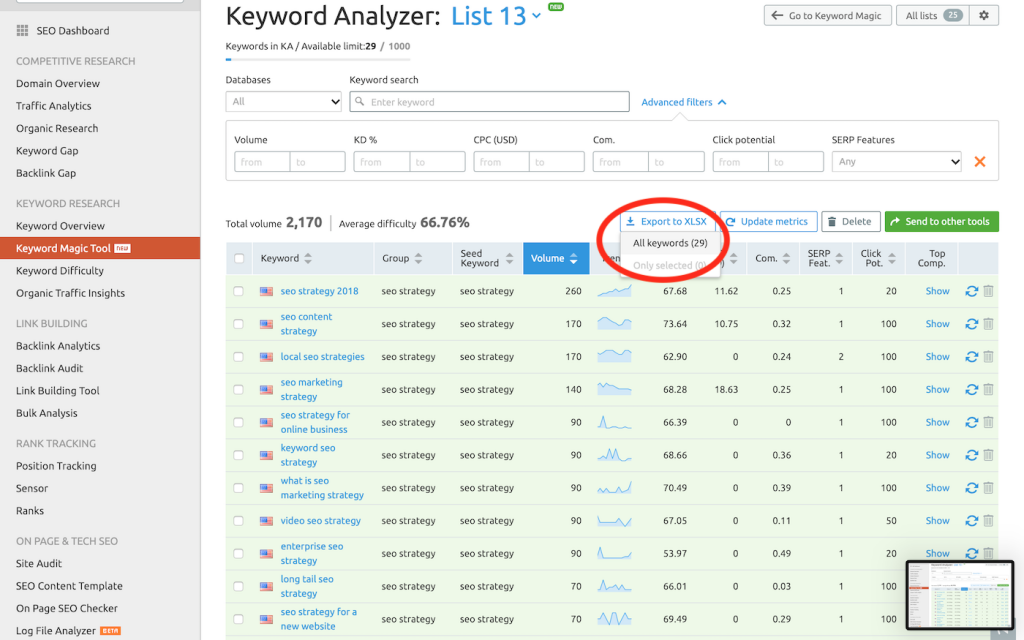Image resolution: width=1024 pixels, height=640 pixels.
Task: Go to Domain Overview in sidebar
Action: [58, 84]
